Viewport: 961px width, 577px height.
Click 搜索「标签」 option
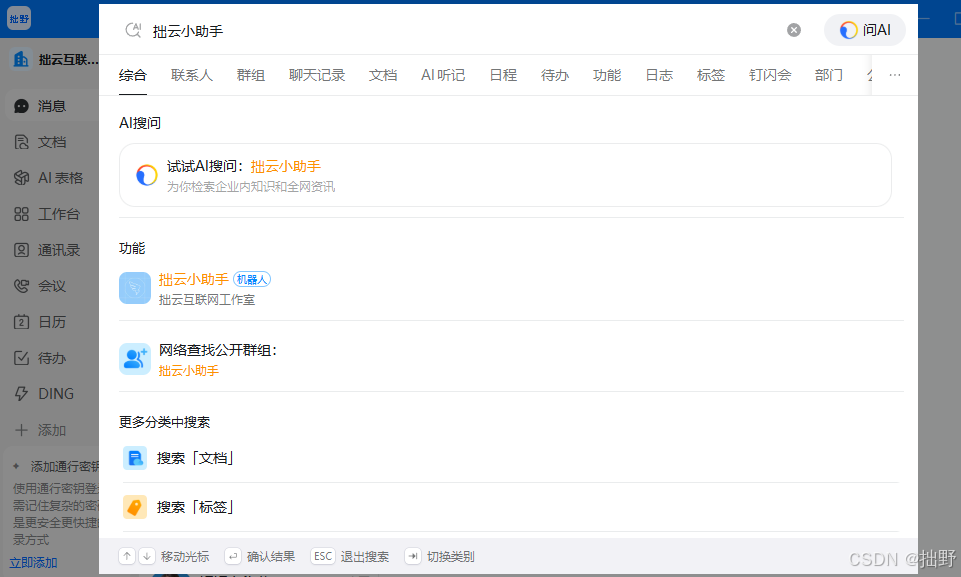(x=510, y=507)
